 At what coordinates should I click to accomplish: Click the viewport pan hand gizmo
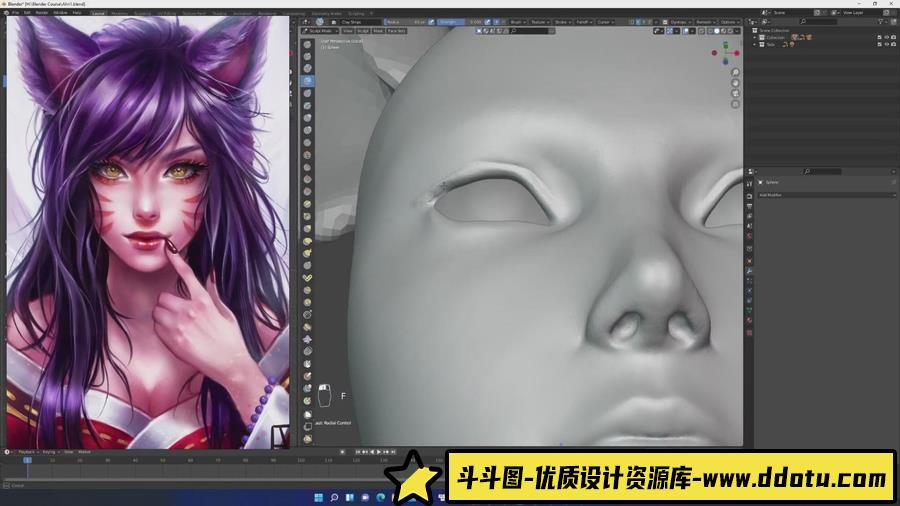(735, 83)
